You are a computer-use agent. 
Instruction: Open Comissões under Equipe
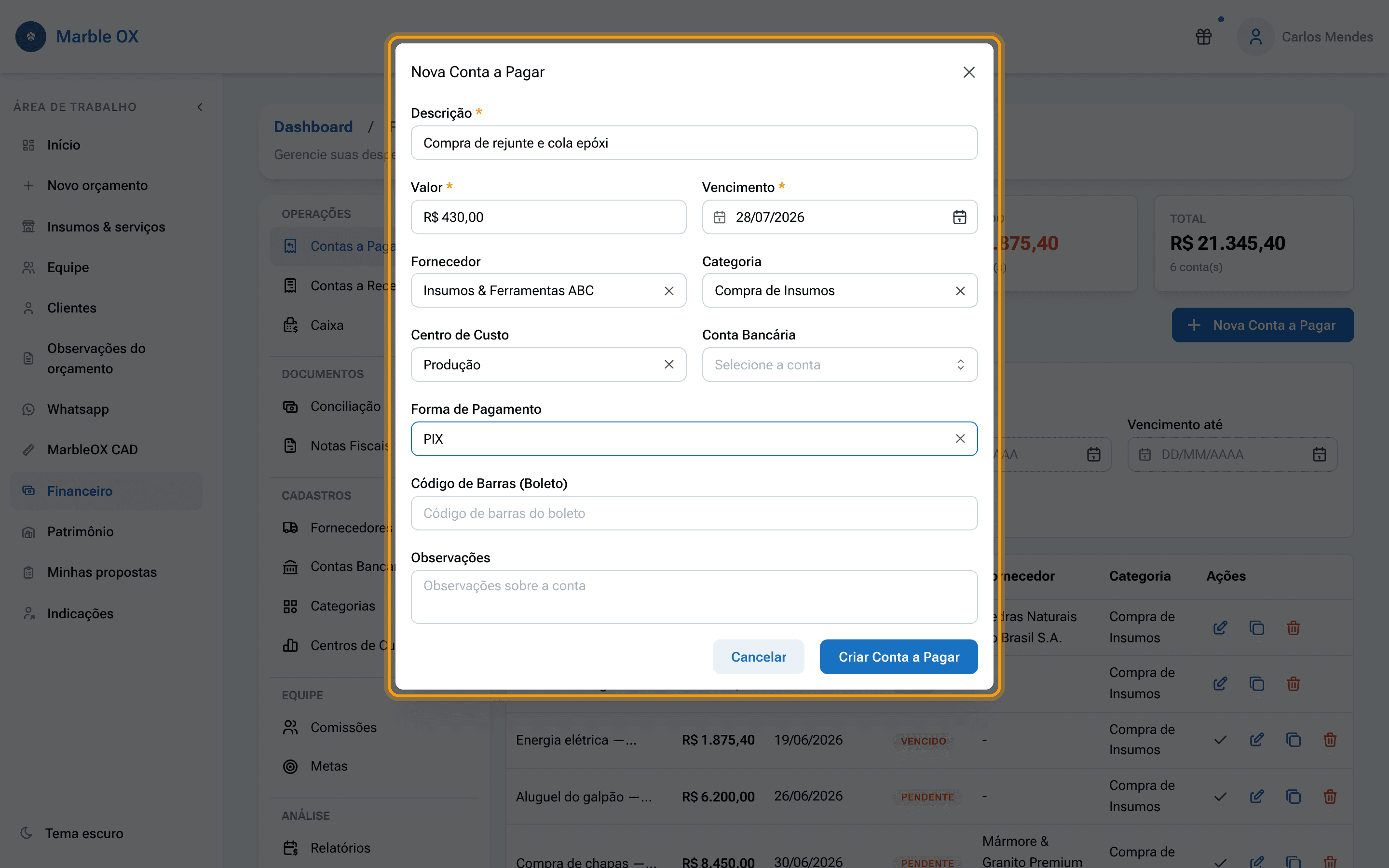pos(374,727)
